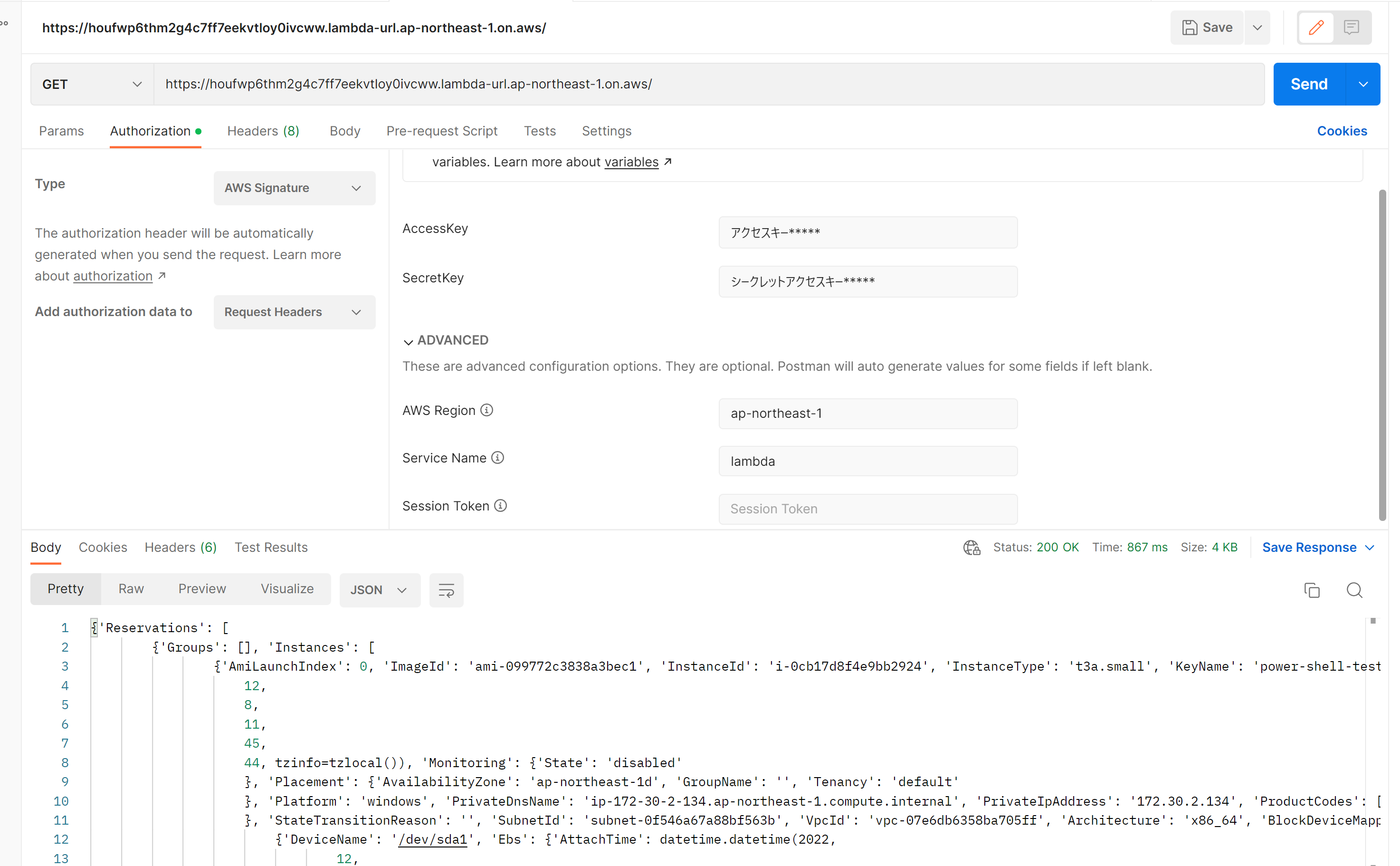Switch to the Raw response view
This screenshot has width=1400, height=866.
pos(131,589)
